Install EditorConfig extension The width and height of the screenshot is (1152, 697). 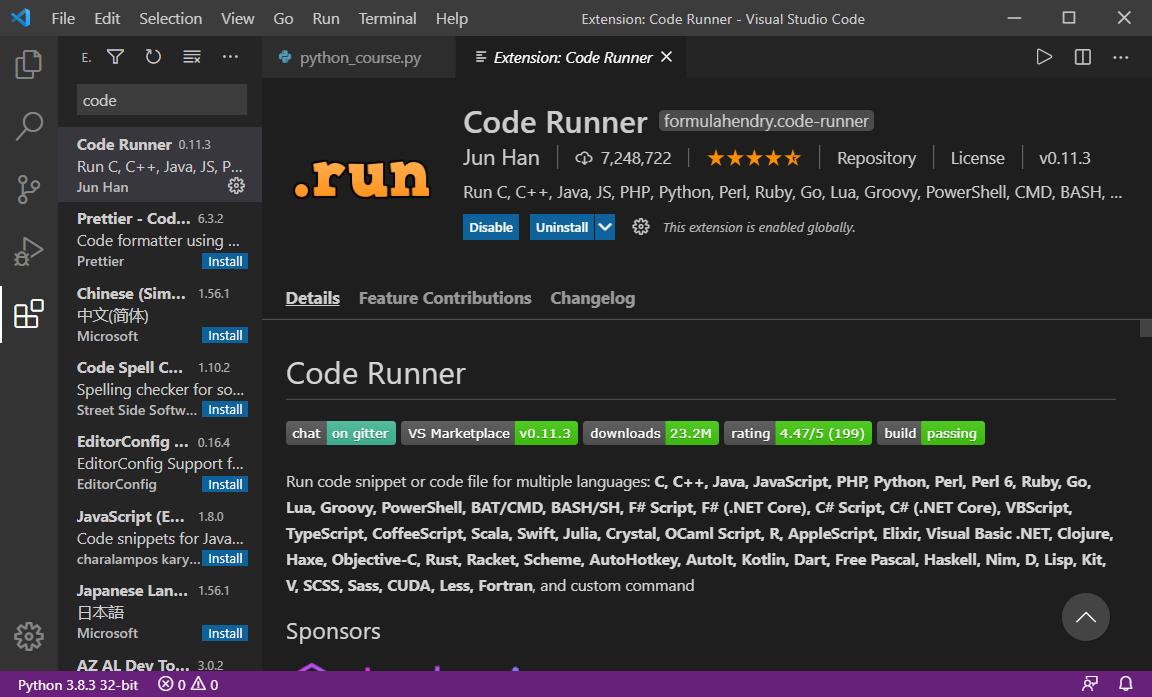(x=225, y=485)
